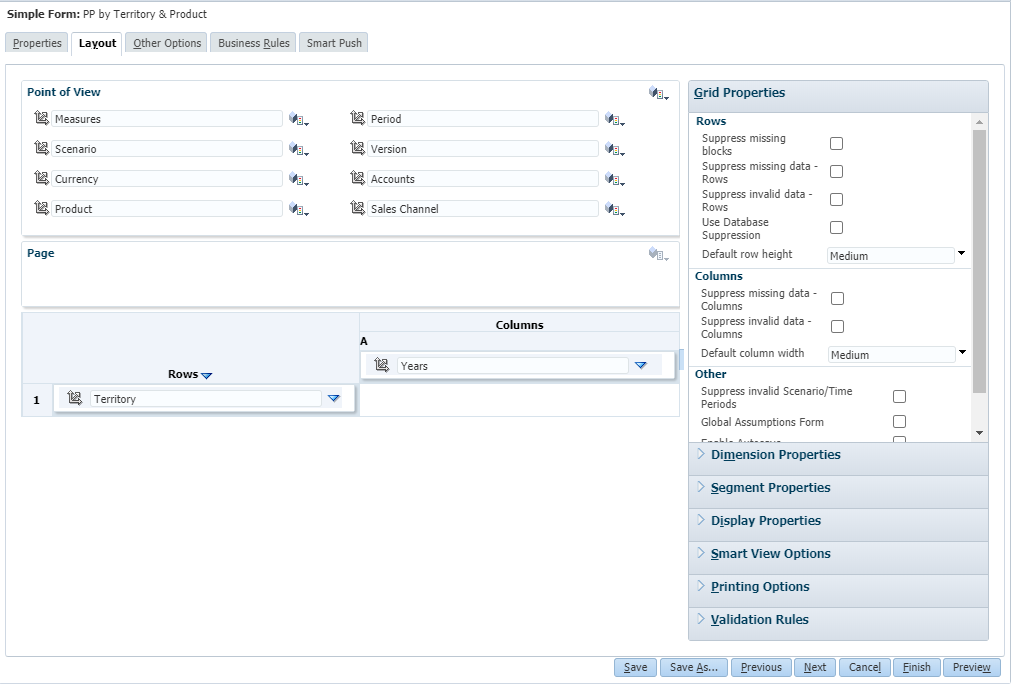Click the Point of View member selector icon

657,92
